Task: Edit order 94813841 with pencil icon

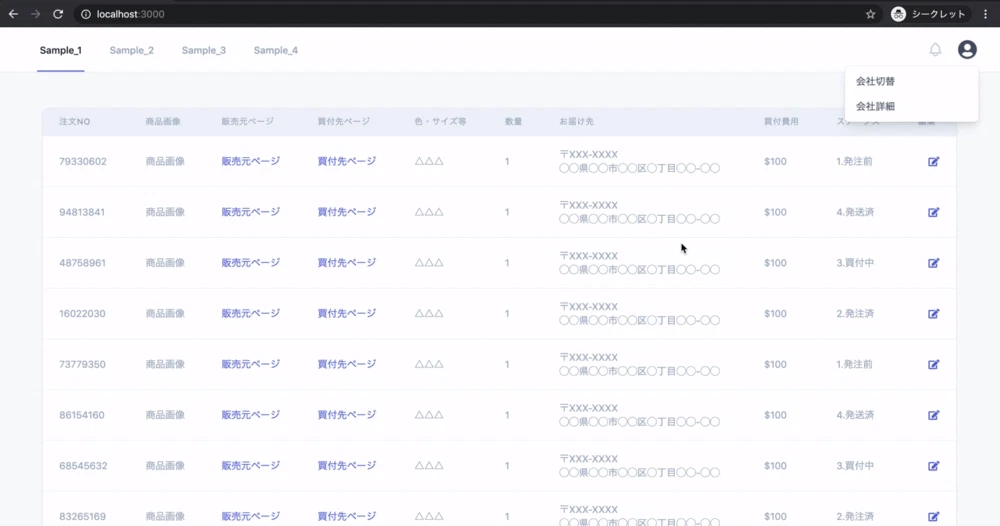Action: pyautogui.click(x=934, y=212)
